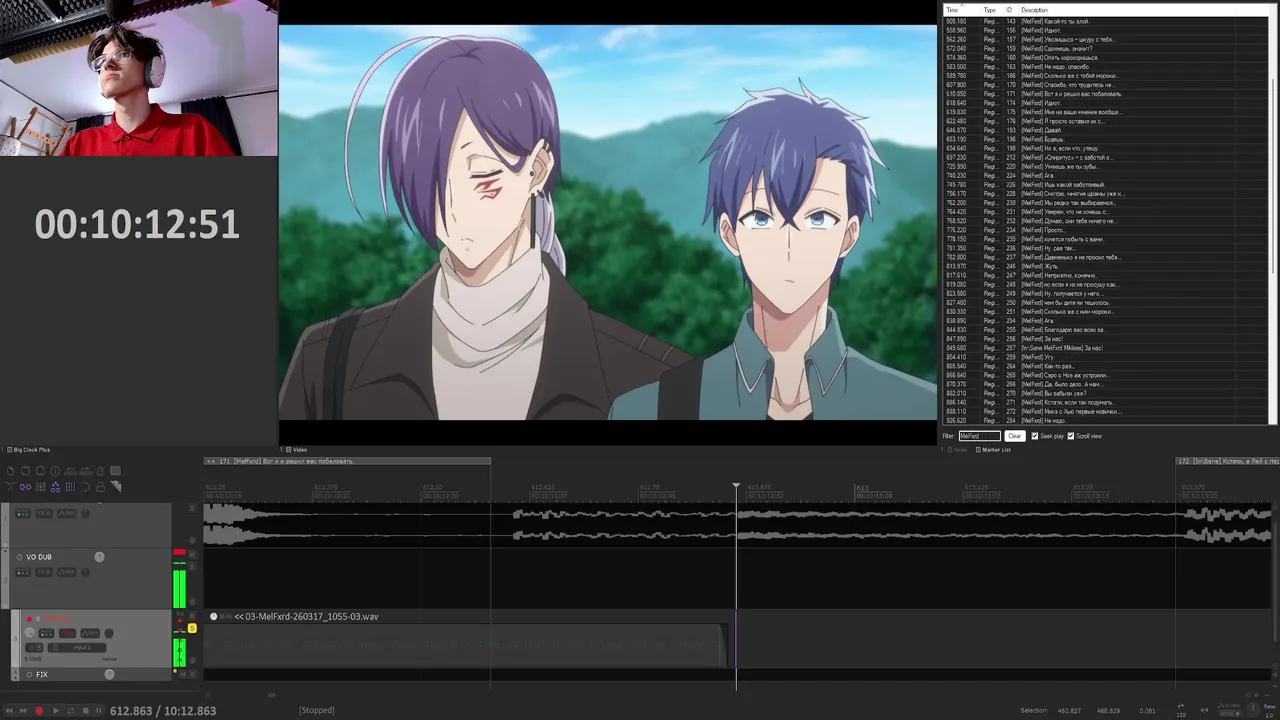Select region row ID 171 at 610.850

pyautogui.click(x=1105, y=94)
